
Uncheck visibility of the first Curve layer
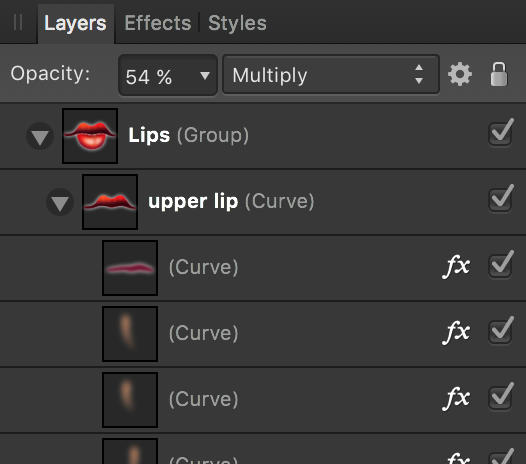(x=501, y=264)
